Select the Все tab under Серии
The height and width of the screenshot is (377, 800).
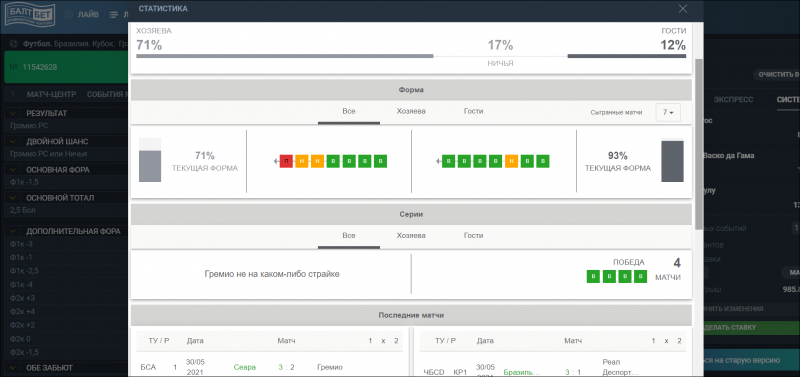(x=349, y=236)
